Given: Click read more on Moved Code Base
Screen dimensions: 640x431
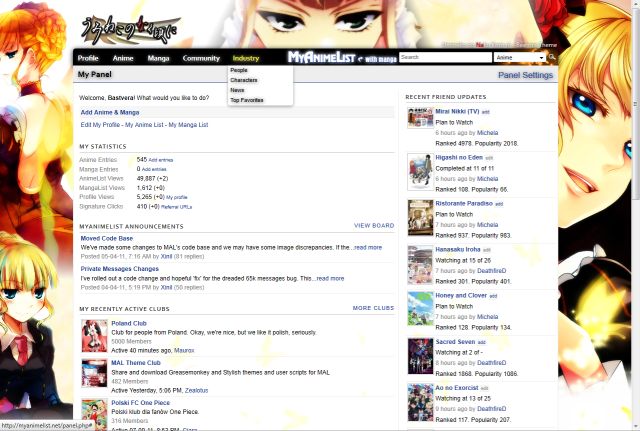Looking at the screenshot, I should (x=368, y=247).
